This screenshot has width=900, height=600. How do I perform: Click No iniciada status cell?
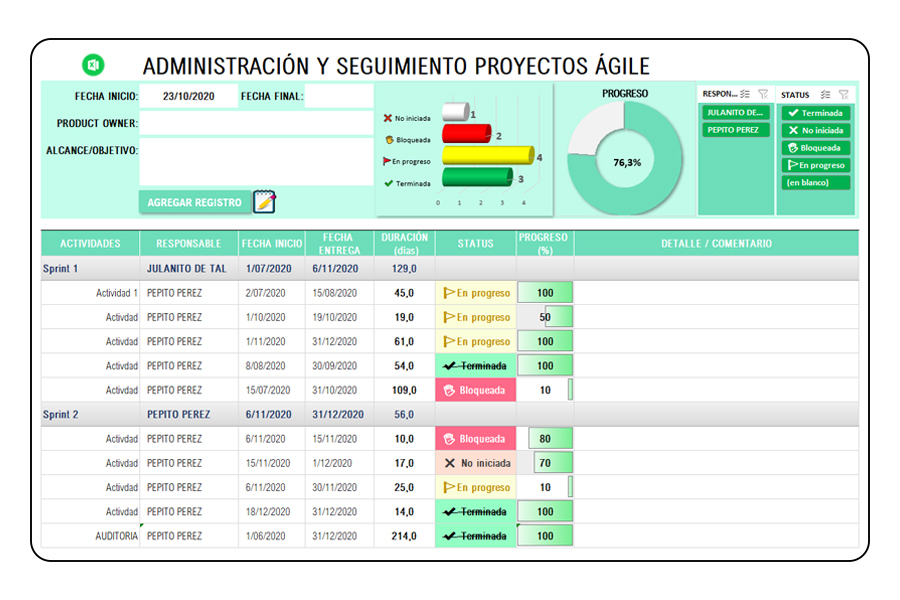(476, 463)
